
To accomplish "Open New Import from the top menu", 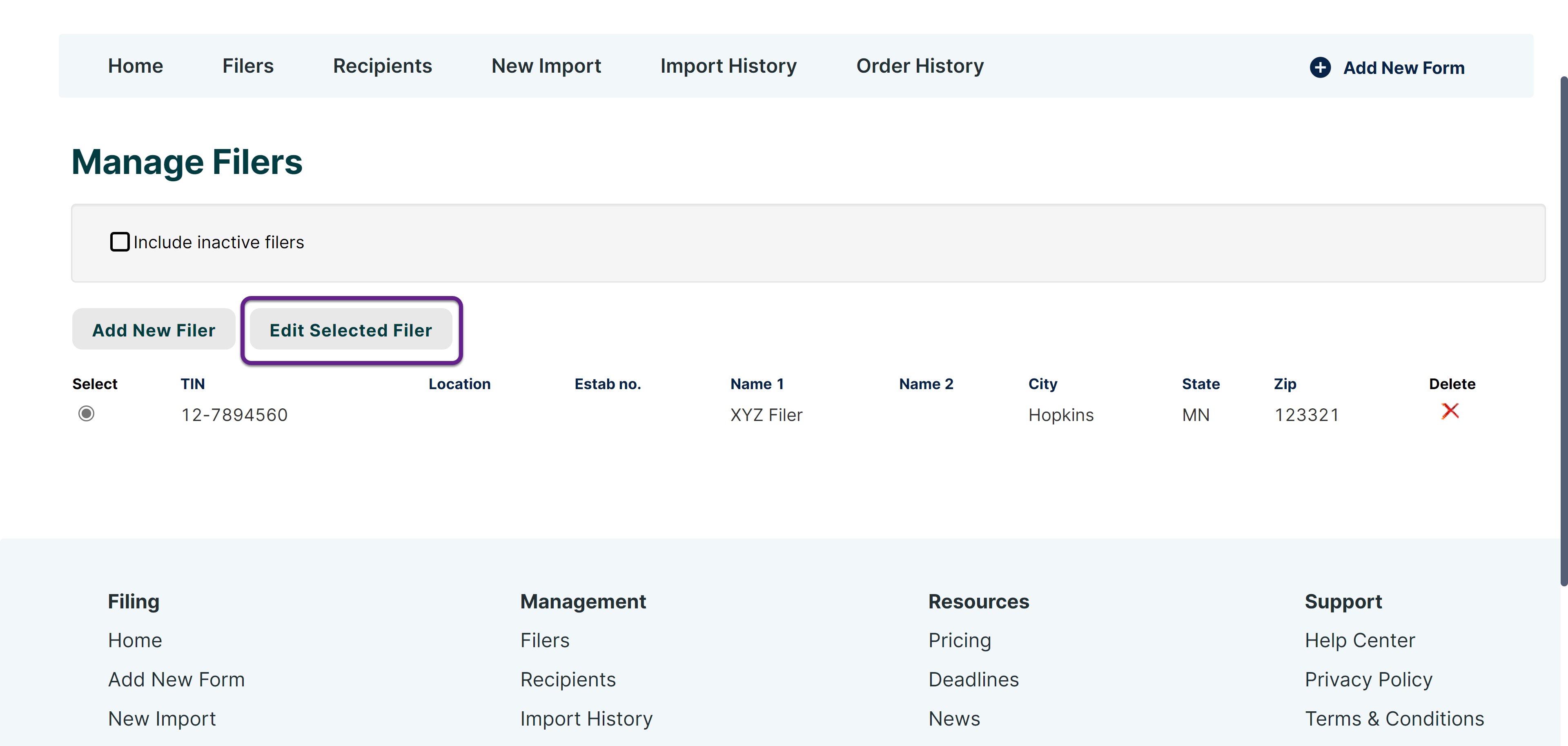I will click(x=546, y=66).
